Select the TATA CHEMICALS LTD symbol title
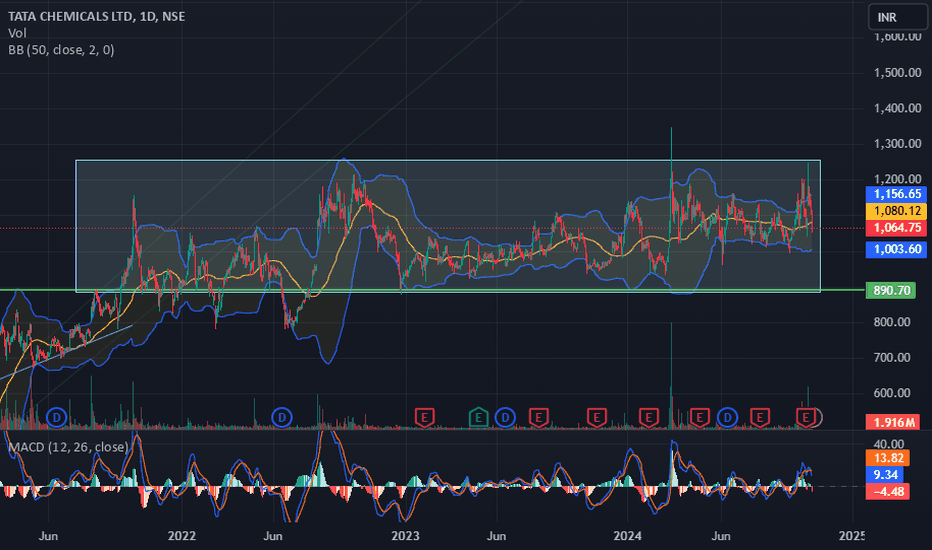 [x=70, y=16]
